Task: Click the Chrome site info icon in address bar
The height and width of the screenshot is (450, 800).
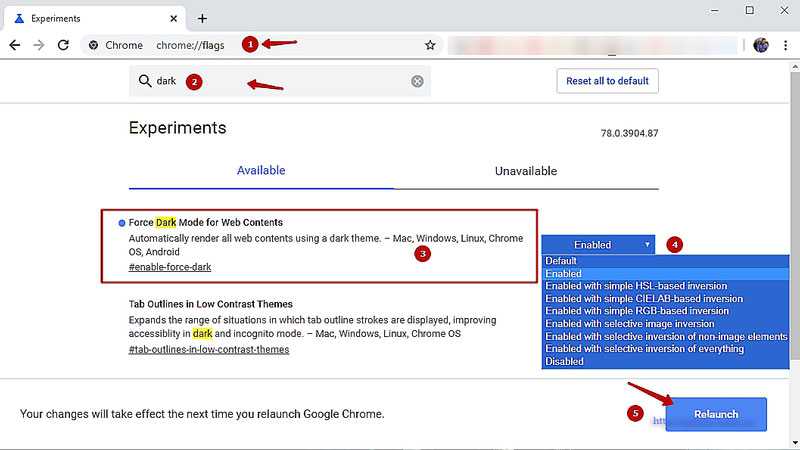Action: click(93, 45)
